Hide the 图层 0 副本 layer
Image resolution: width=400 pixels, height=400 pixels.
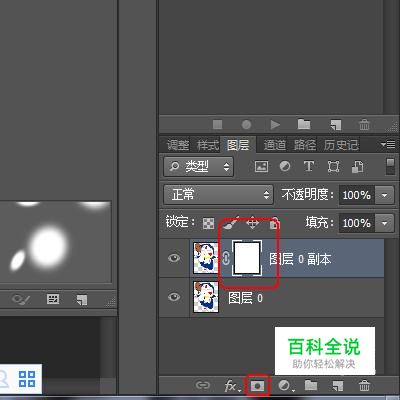pyautogui.click(x=174, y=258)
